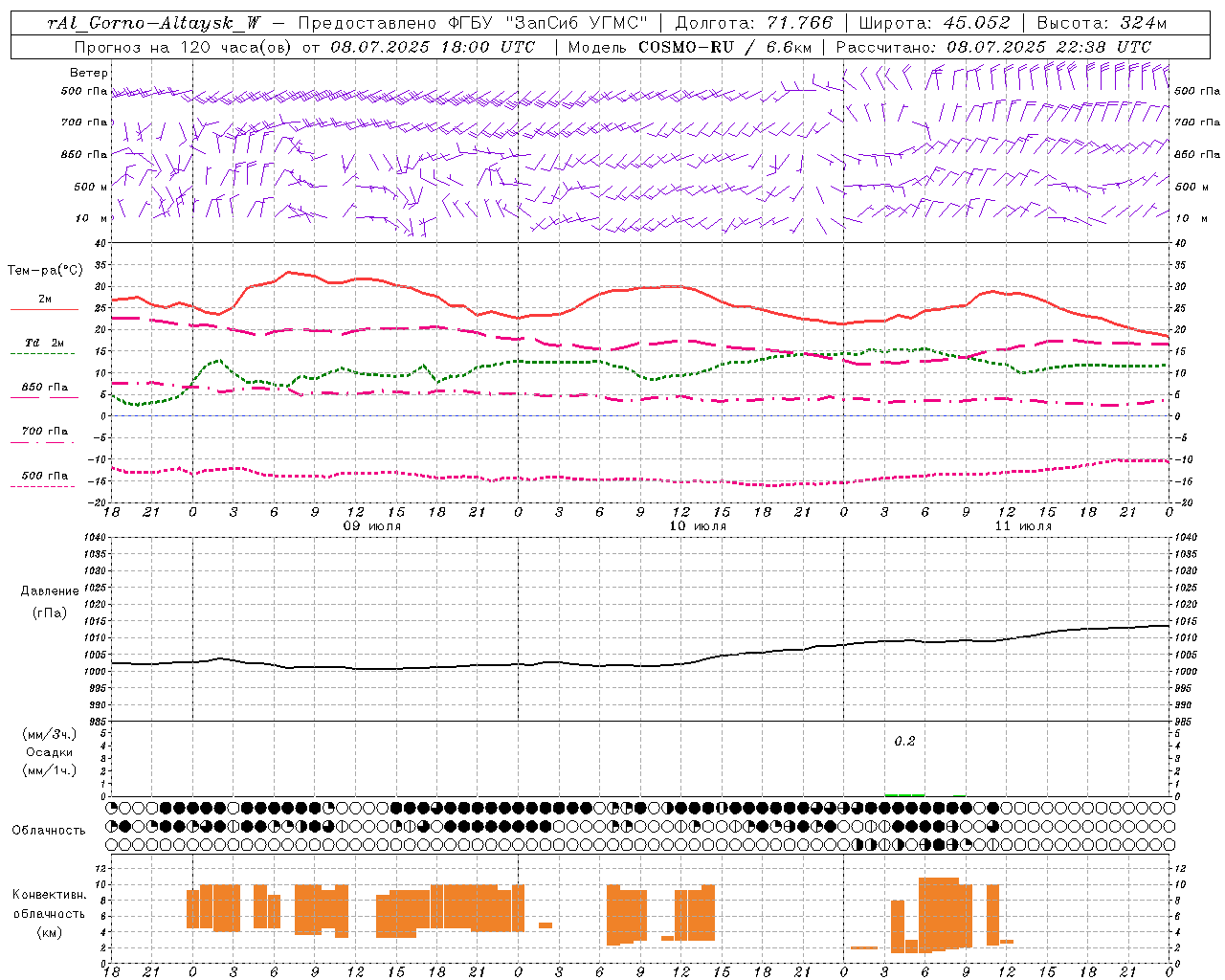Click the '(км)' unit under convective cloudiness
The height and width of the screenshot is (980, 1225).
coord(50,932)
